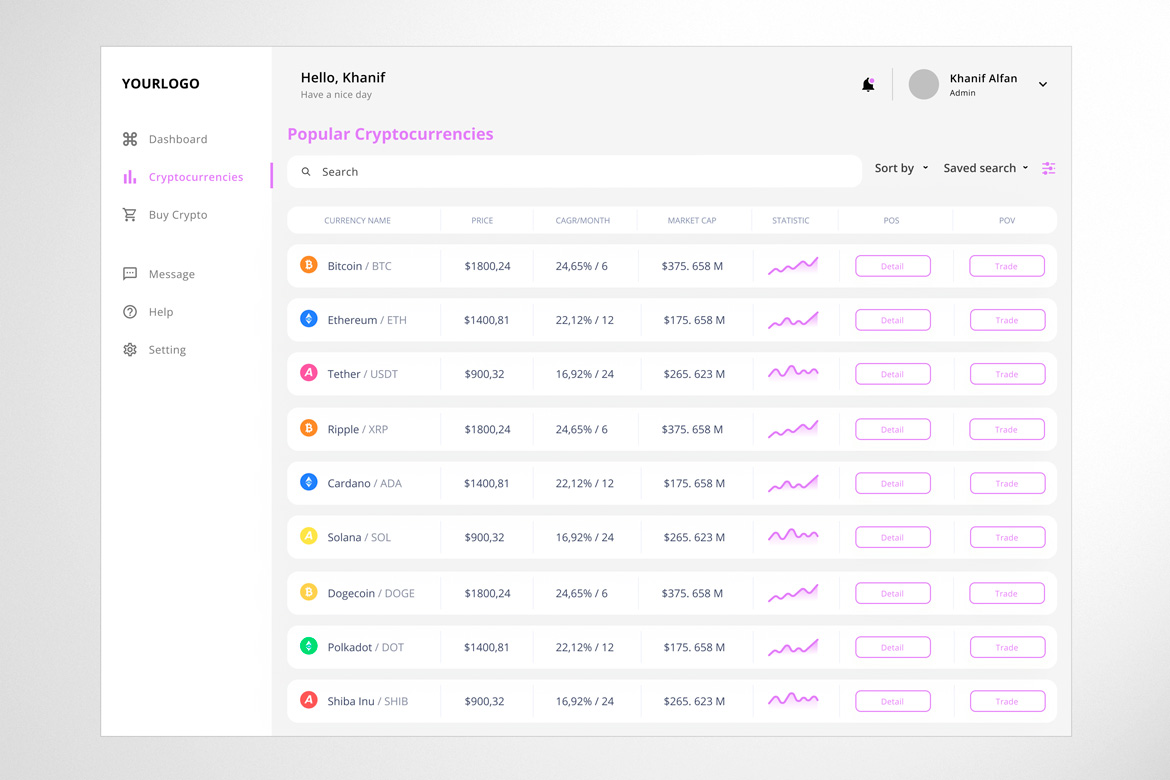Click the Shiba Inu red coin icon
Screen dimensions: 1170x780
click(309, 700)
